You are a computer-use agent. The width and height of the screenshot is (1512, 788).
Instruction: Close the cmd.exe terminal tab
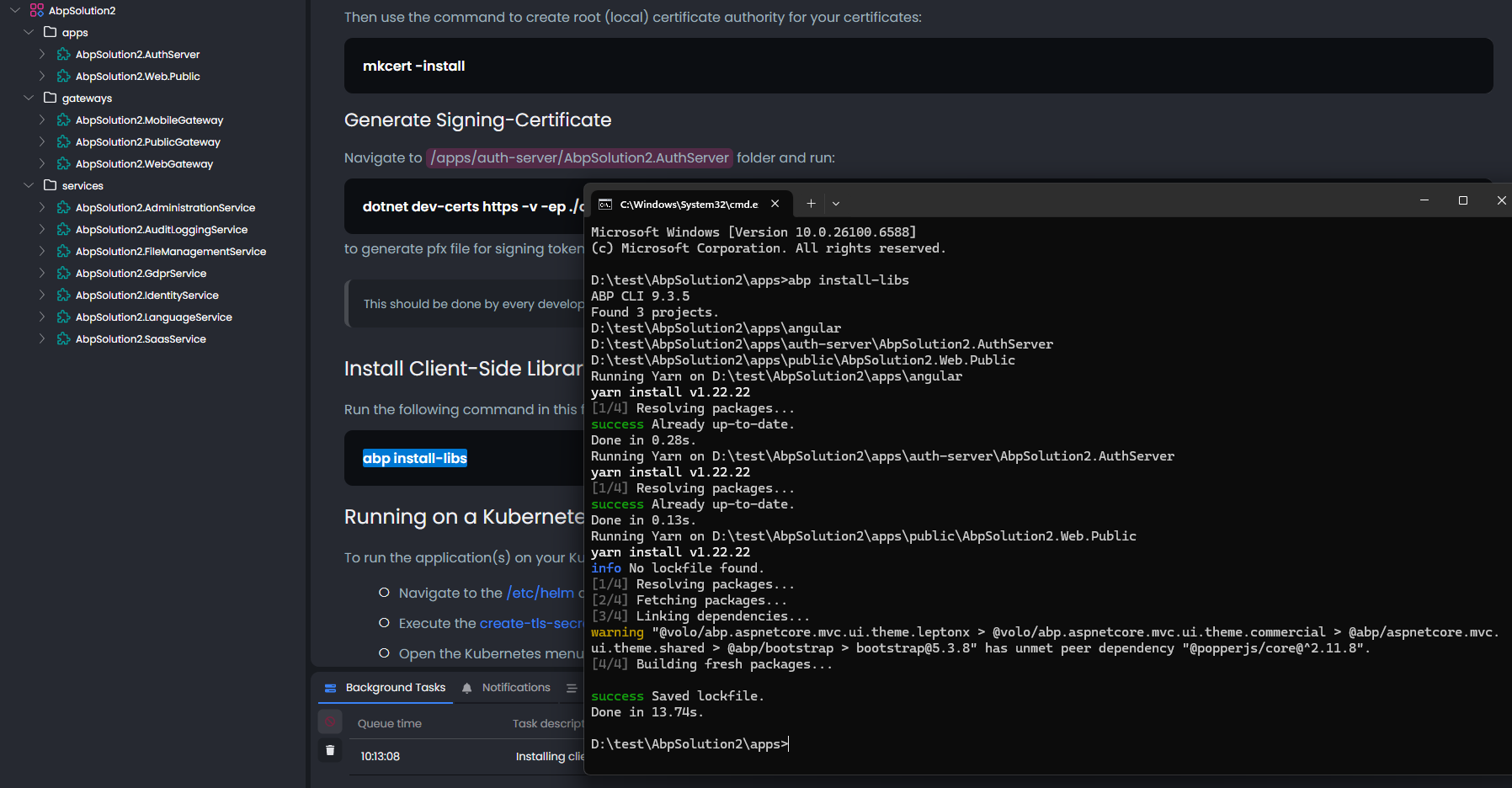pyautogui.click(x=775, y=204)
